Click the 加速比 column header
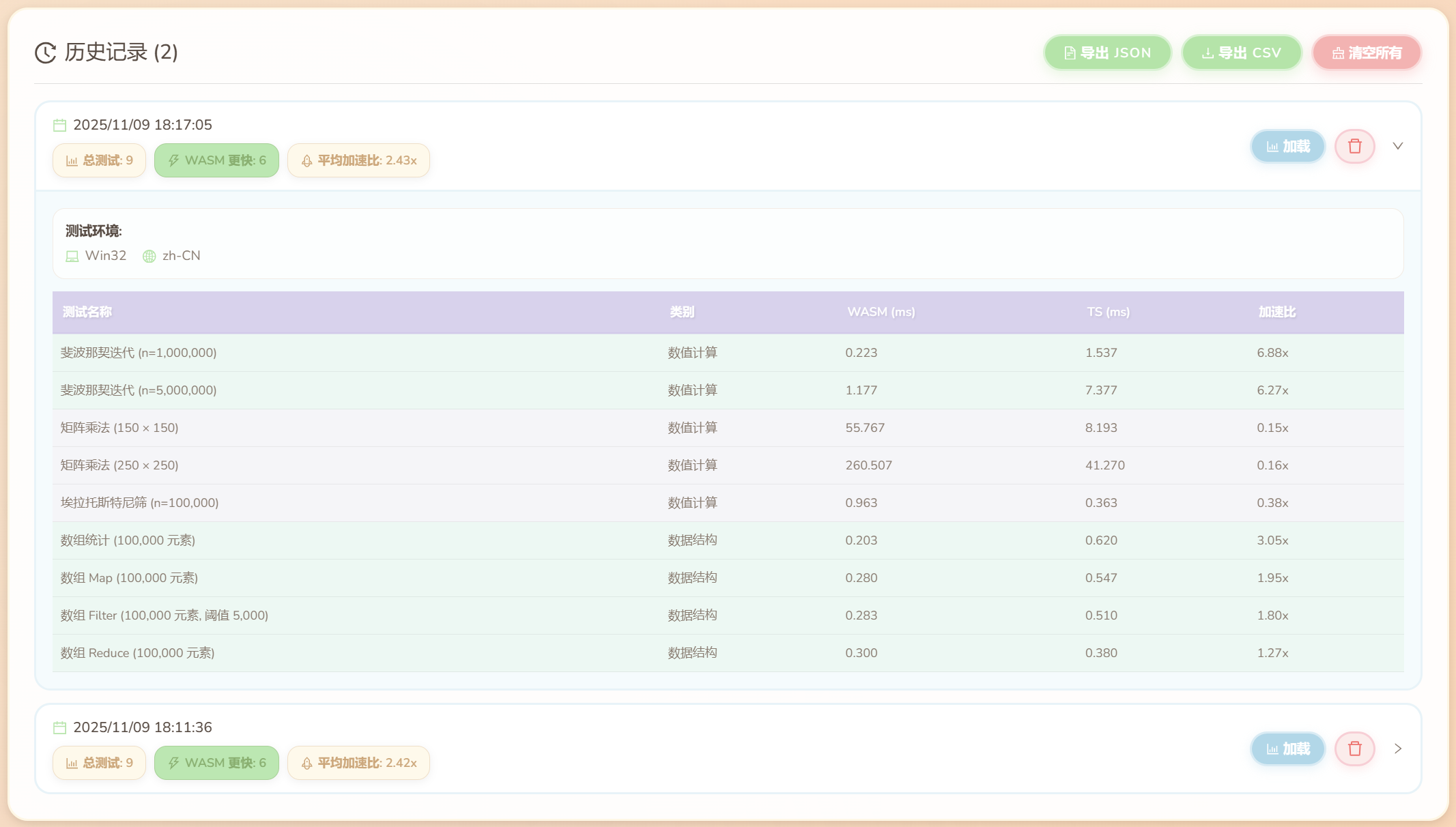Image resolution: width=1456 pixels, height=827 pixels. pyautogui.click(x=1276, y=312)
